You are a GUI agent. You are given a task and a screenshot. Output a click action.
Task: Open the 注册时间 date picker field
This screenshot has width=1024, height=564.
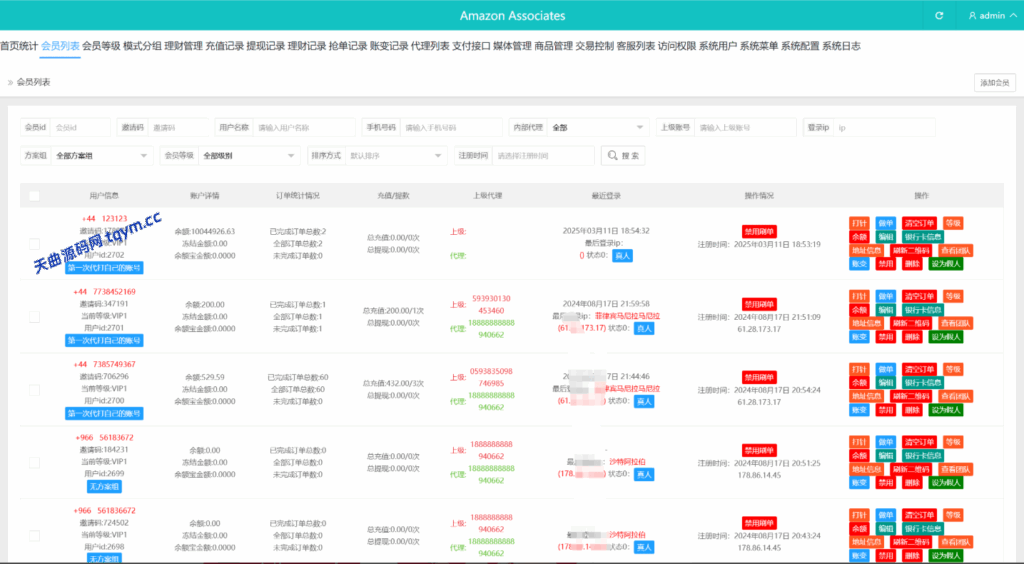tap(543, 155)
